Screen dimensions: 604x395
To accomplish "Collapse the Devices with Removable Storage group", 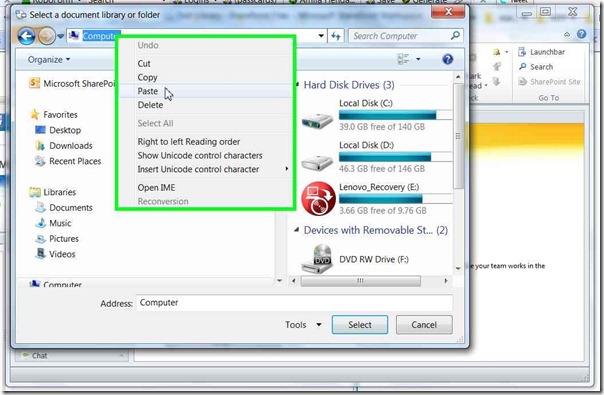I will 296,230.
